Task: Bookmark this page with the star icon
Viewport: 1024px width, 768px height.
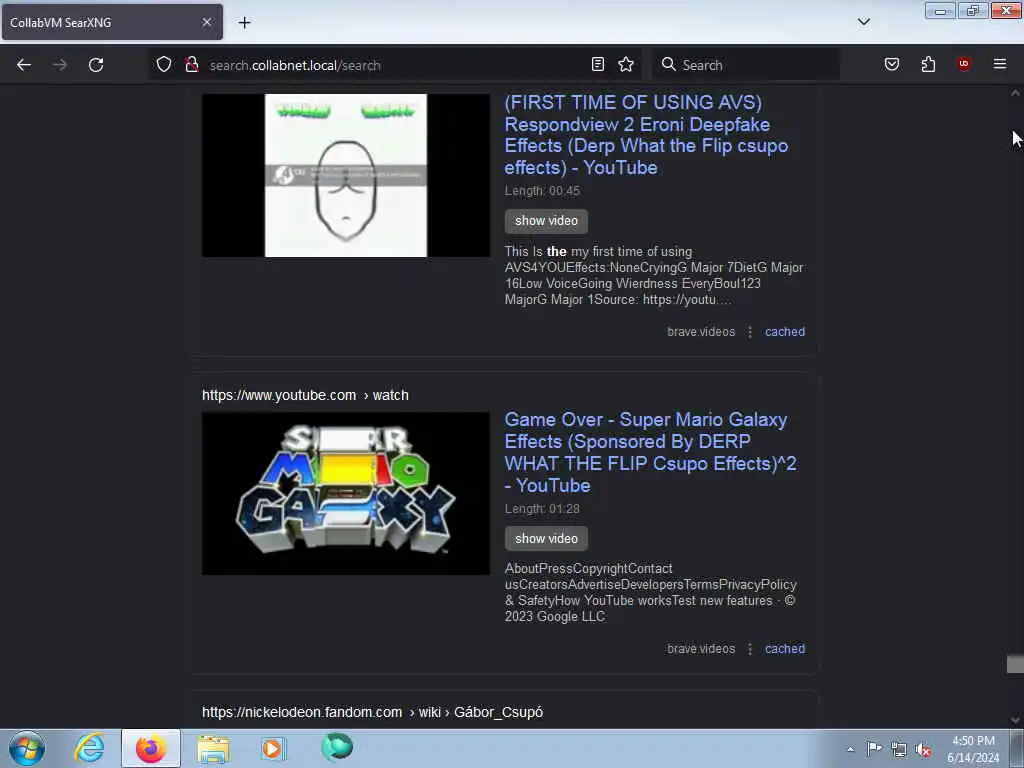Action: point(626,64)
